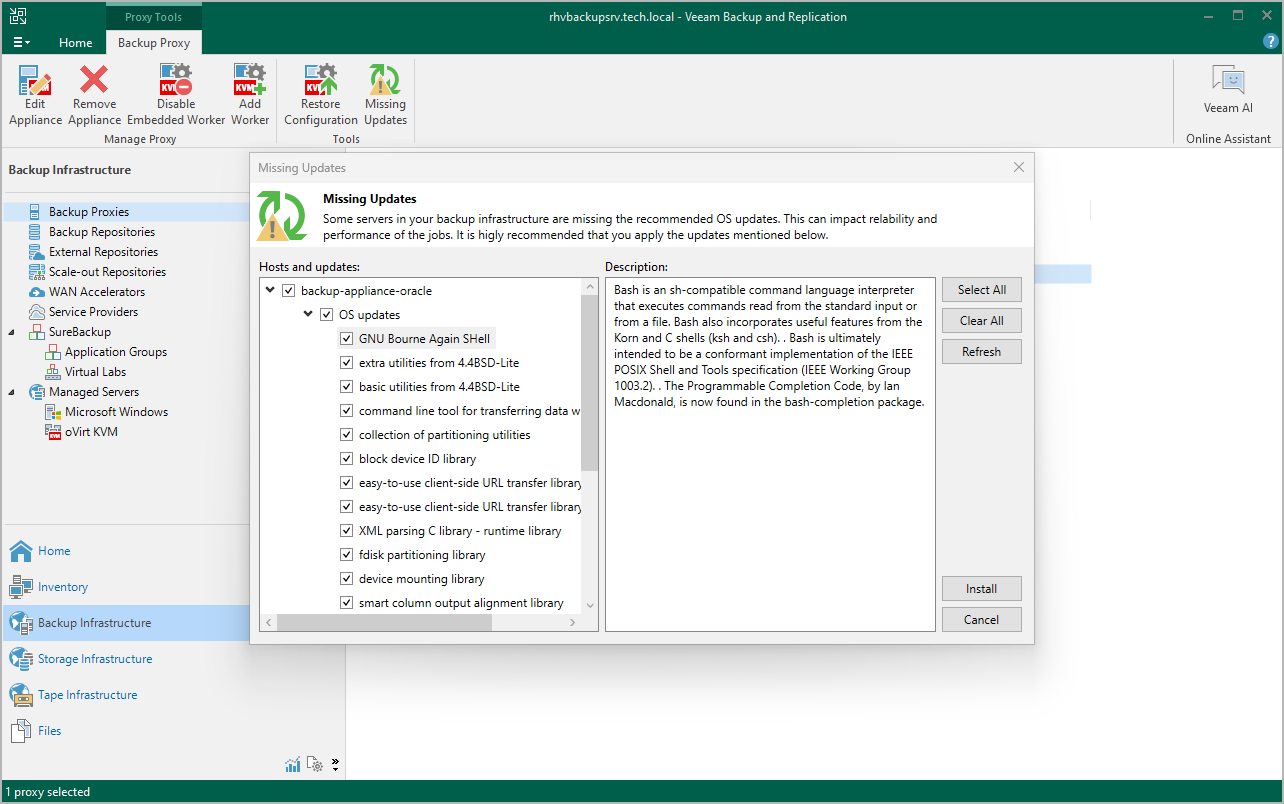Collapse the Managed Servers tree node
Viewport: 1284px width, 804px height.
(x=12, y=392)
